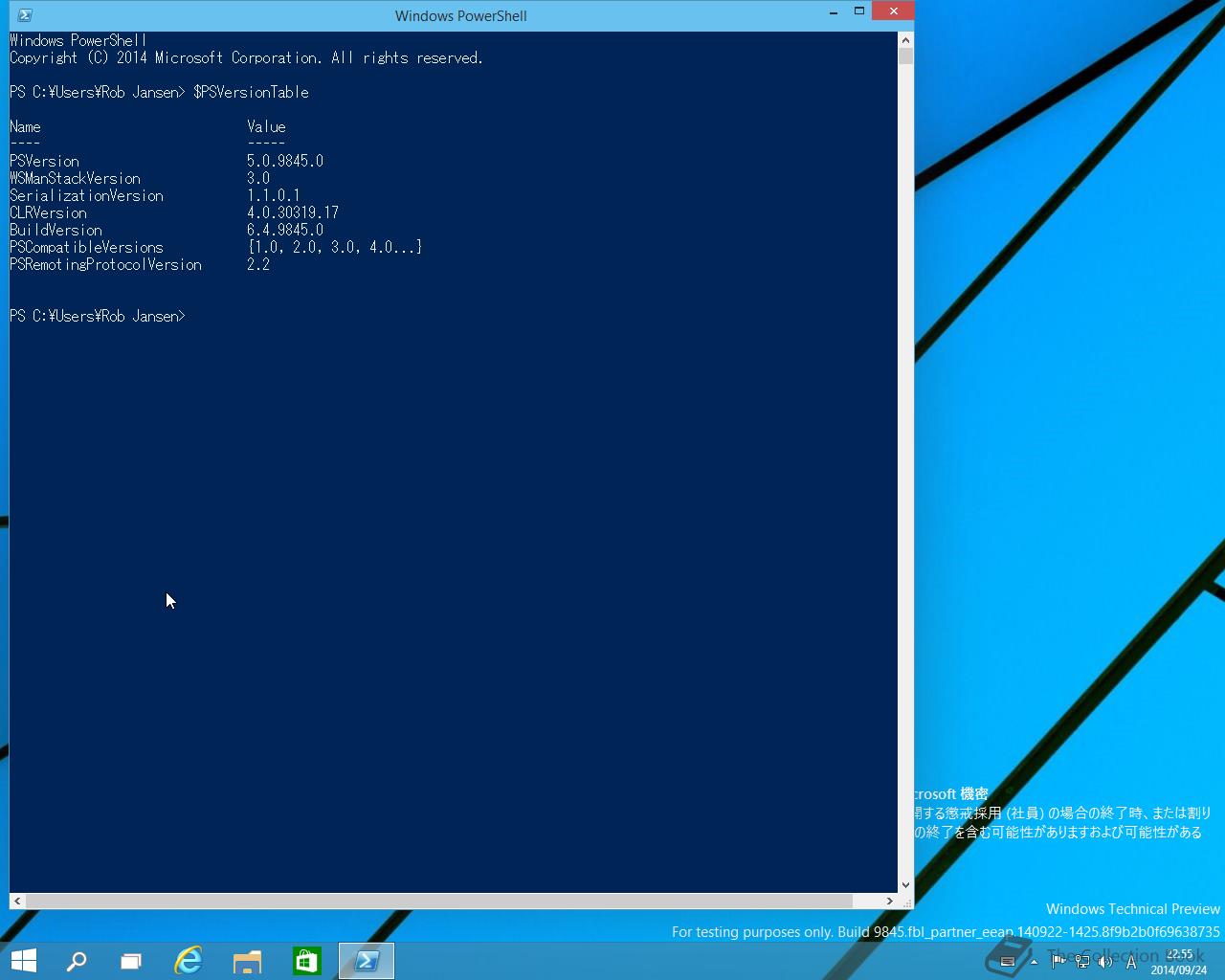Viewport: 1225px width, 980px height.
Task: Launch Internet Explorer from the taskbar
Action: pyautogui.click(x=189, y=961)
